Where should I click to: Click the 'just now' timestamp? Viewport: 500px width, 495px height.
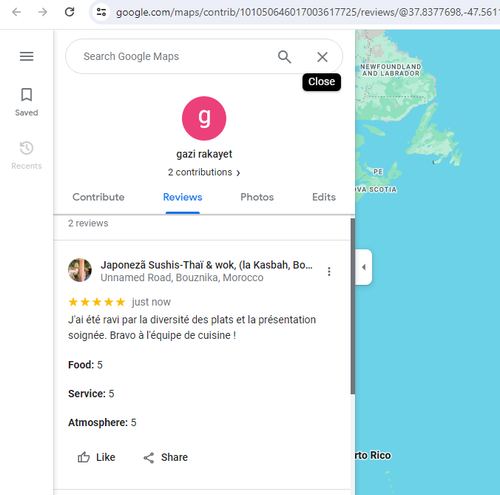tap(151, 302)
